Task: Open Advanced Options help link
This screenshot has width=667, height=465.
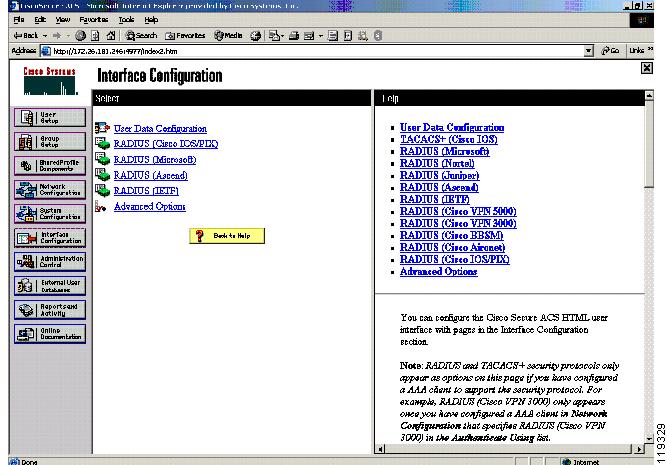Action: 439,271
